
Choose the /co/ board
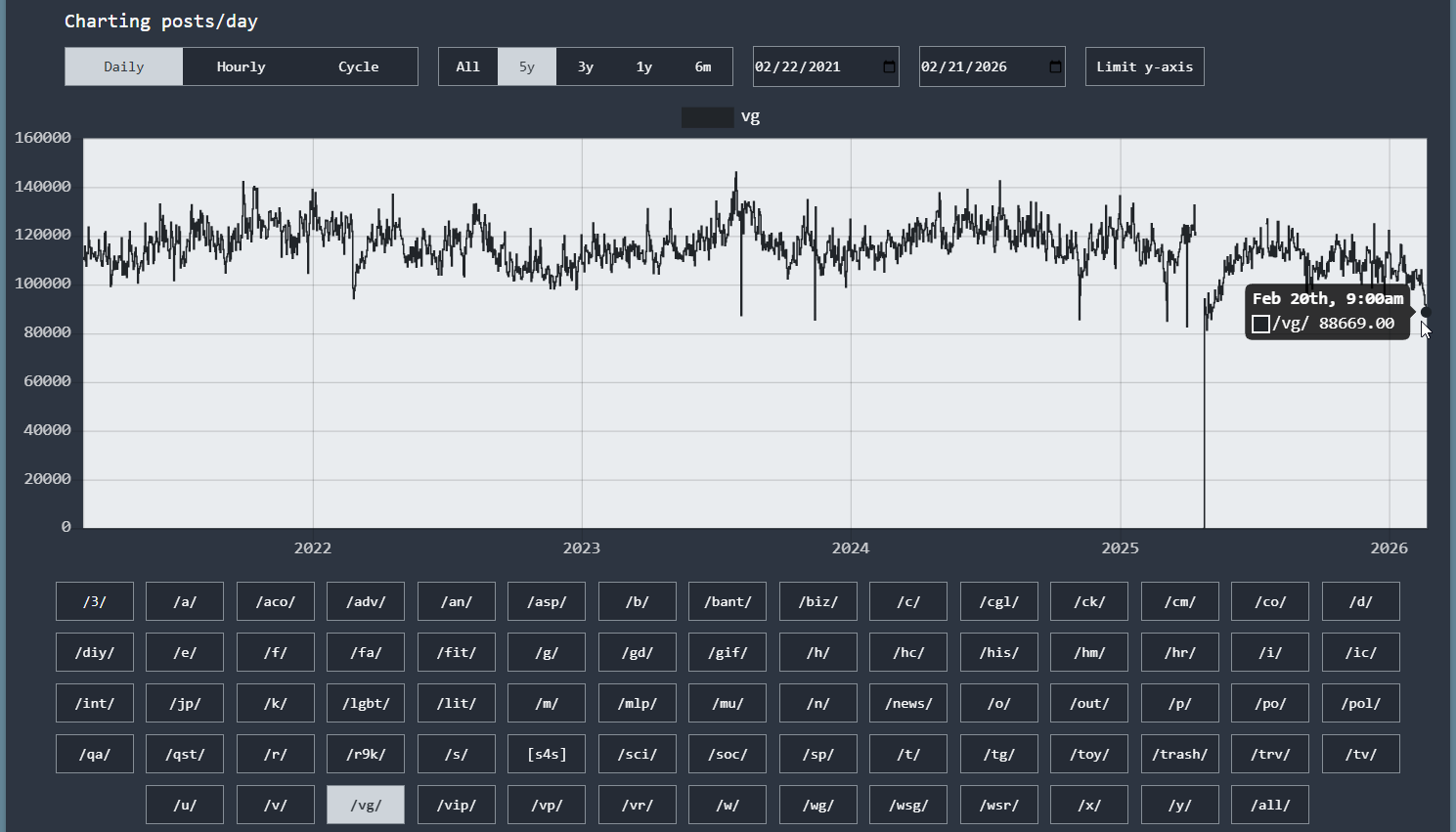(x=1270, y=601)
